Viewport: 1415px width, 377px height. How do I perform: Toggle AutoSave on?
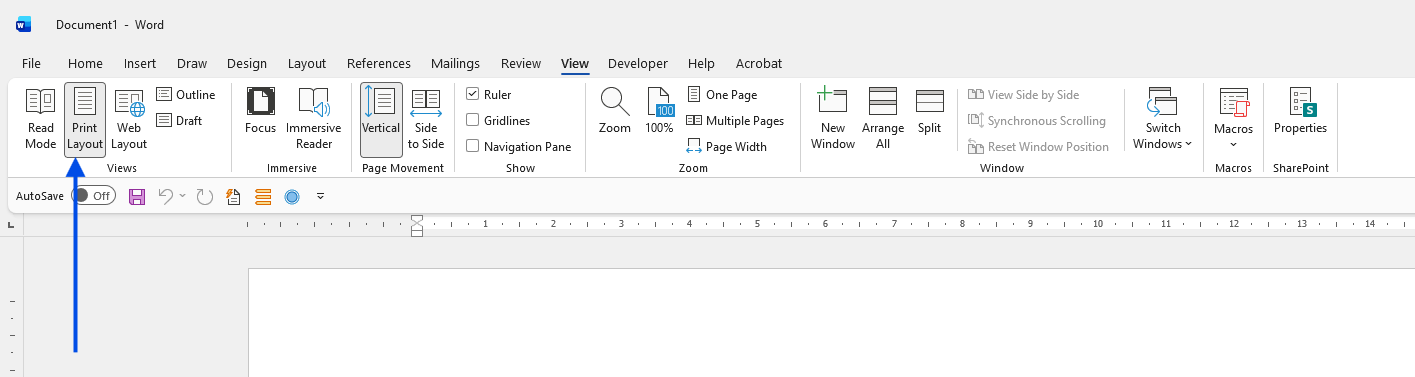[93, 196]
